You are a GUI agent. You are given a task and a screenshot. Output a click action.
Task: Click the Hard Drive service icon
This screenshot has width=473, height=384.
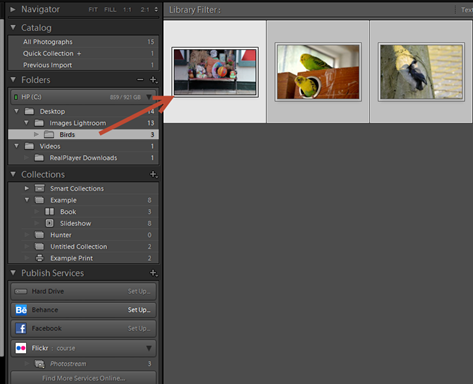tap(21, 291)
